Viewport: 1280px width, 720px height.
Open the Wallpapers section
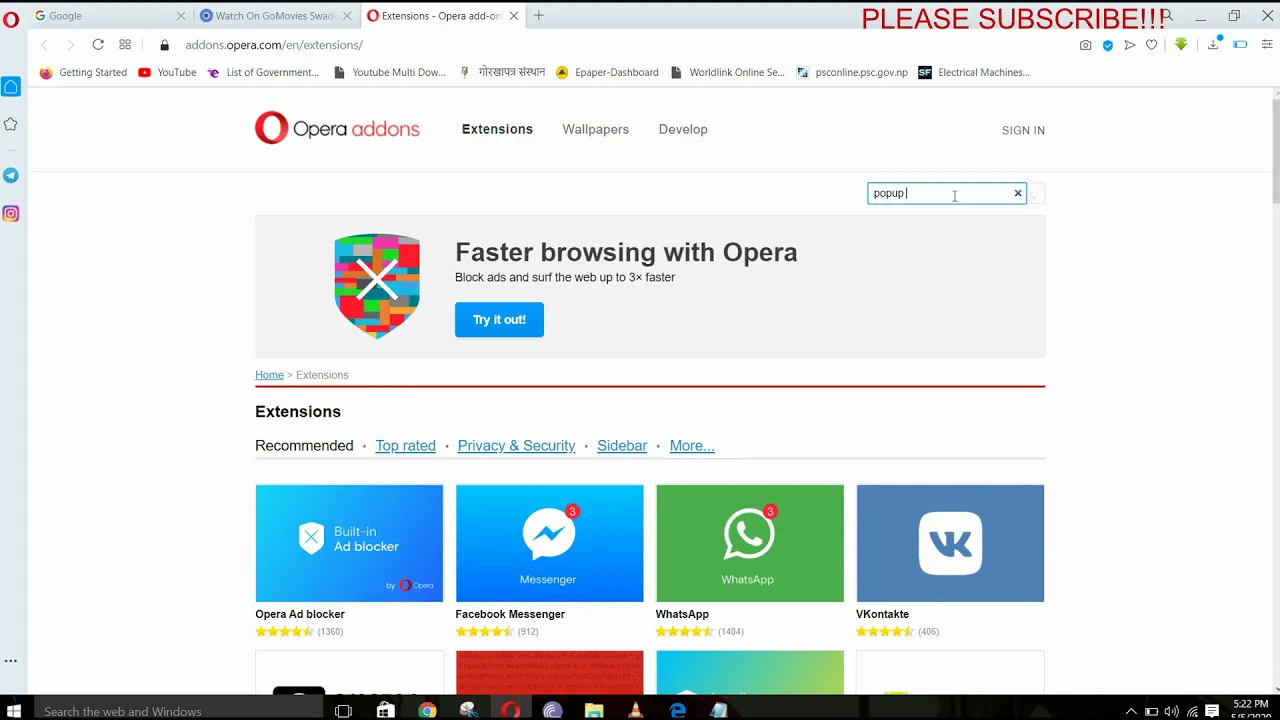[x=595, y=129]
